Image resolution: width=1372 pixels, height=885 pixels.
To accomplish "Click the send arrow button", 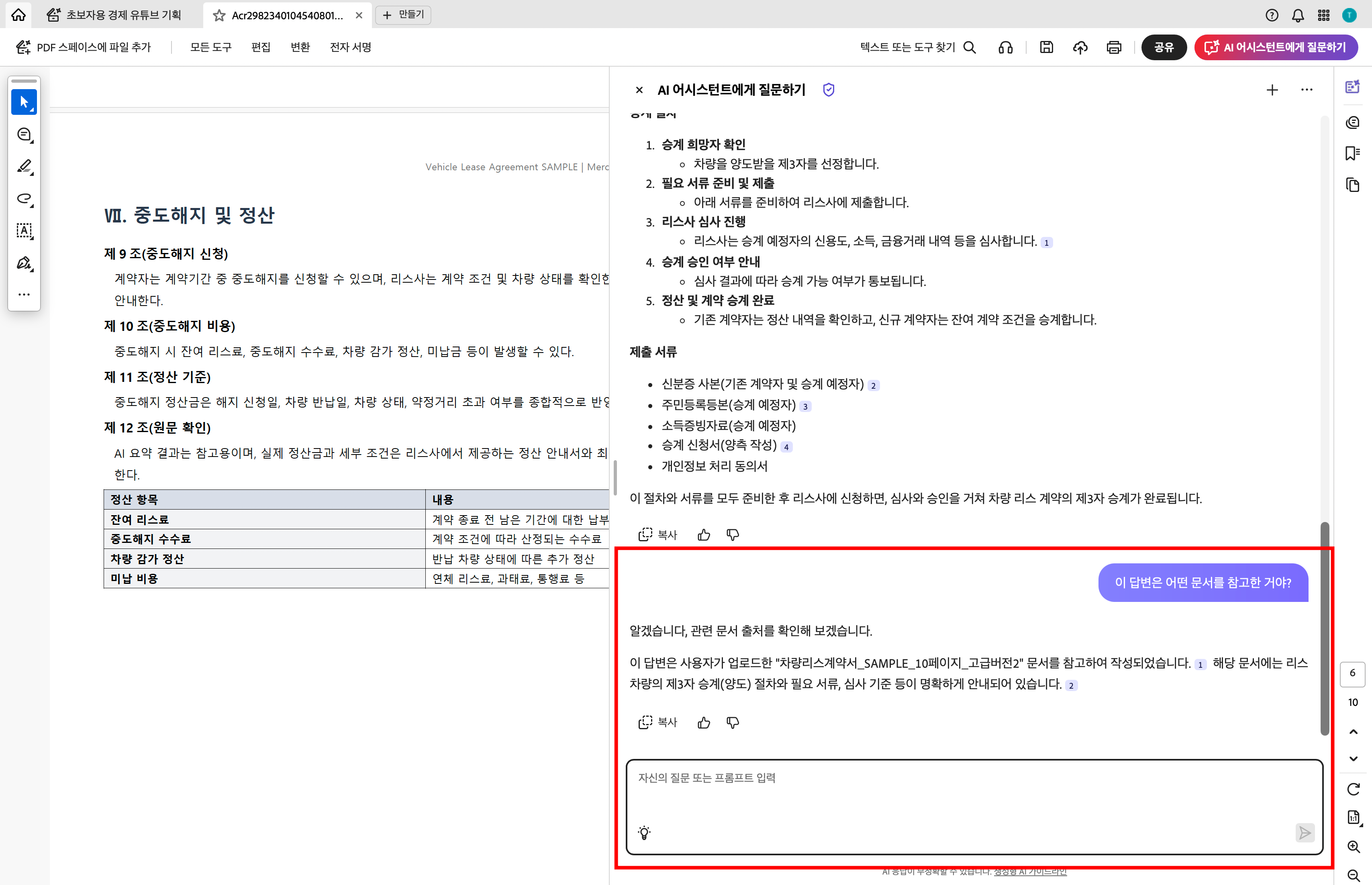I will (1305, 833).
